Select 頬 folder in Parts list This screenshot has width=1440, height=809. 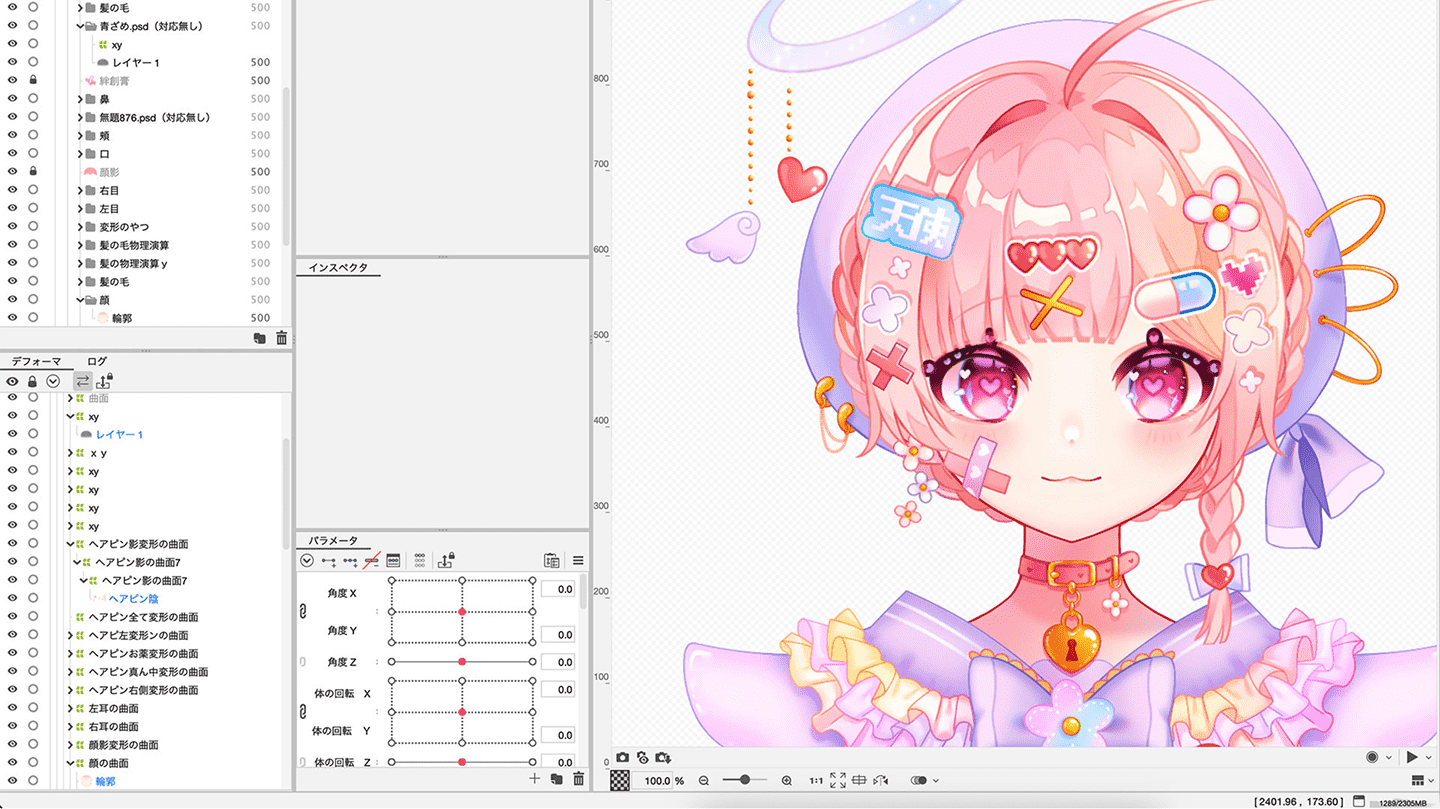tap(105, 135)
